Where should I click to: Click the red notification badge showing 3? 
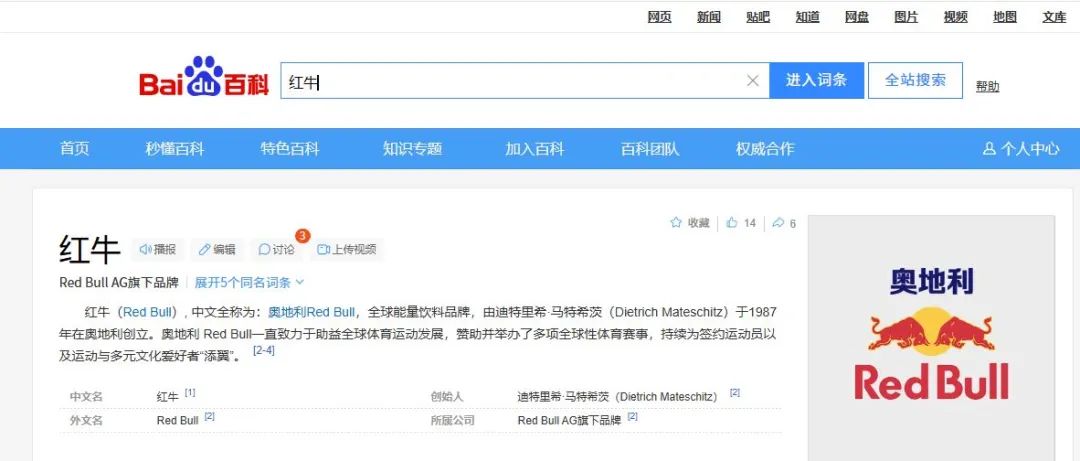pyautogui.click(x=302, y=236)
